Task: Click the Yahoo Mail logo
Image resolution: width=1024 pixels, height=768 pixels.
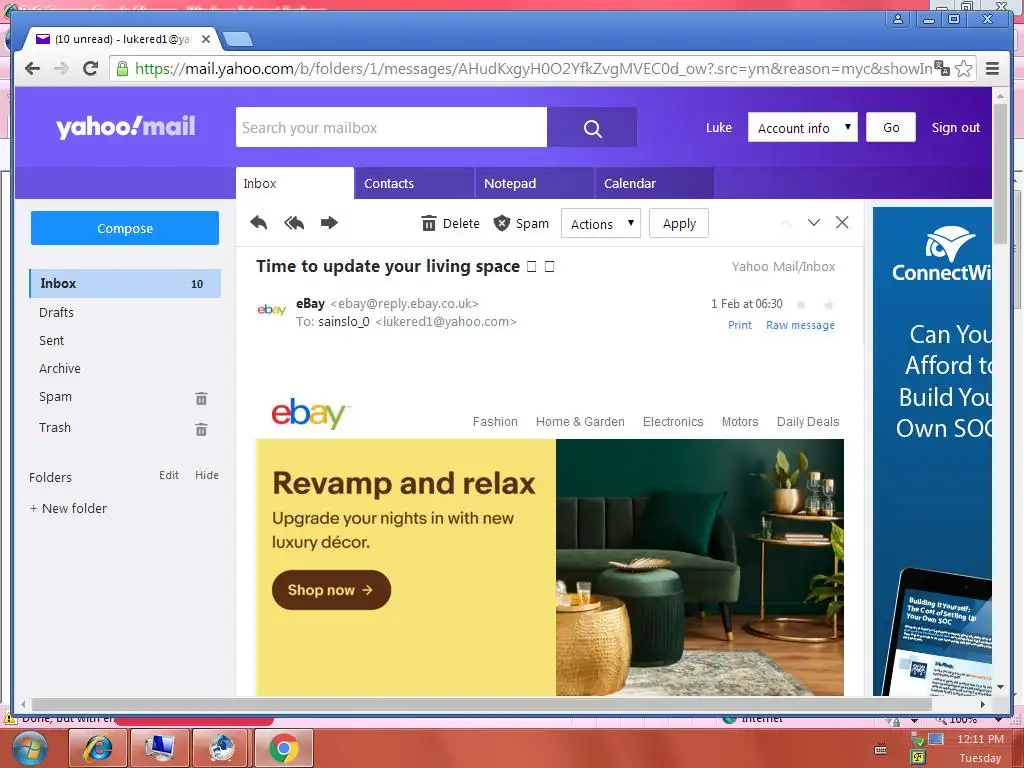Action: tap(125, 126)
